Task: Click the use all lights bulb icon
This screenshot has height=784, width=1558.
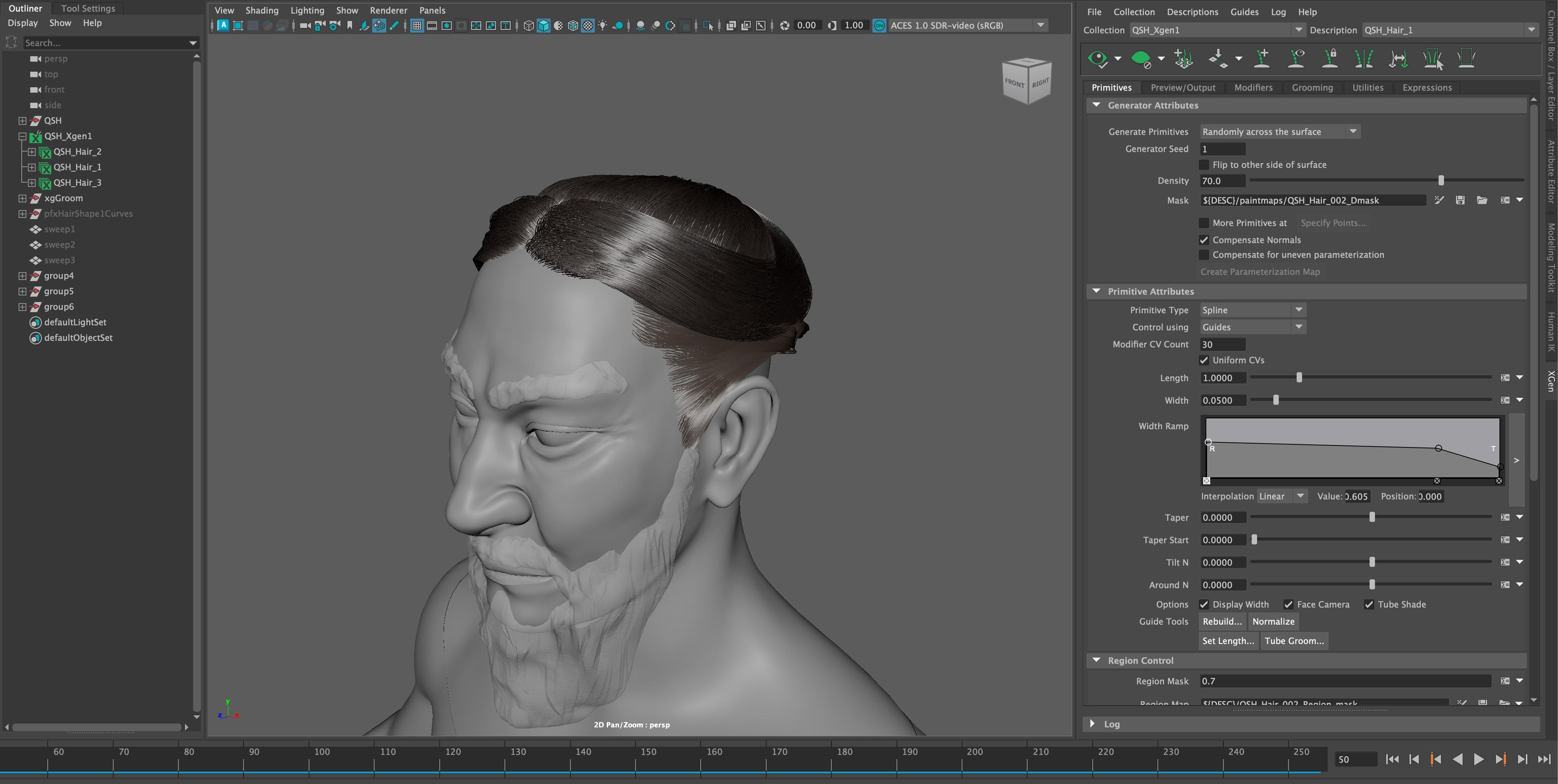Action: tap(603, 26)
